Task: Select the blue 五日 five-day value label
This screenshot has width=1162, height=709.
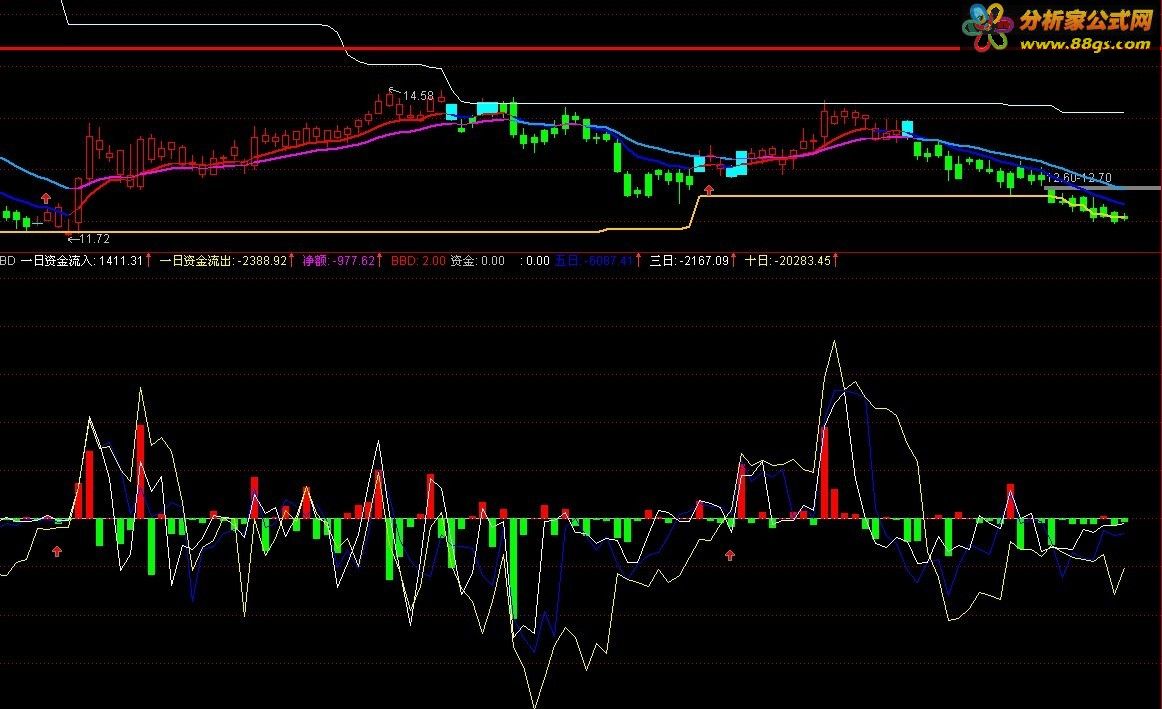Action: tap(594, 261)
